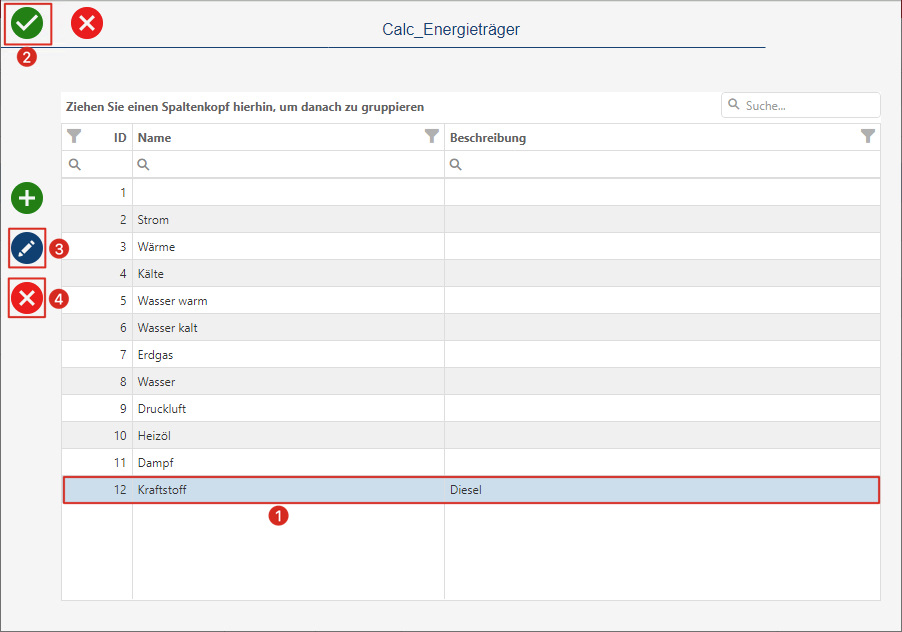Screen dimensions: 902x632
Task: Open filter for the ID column
Action: tap(74, 136)
